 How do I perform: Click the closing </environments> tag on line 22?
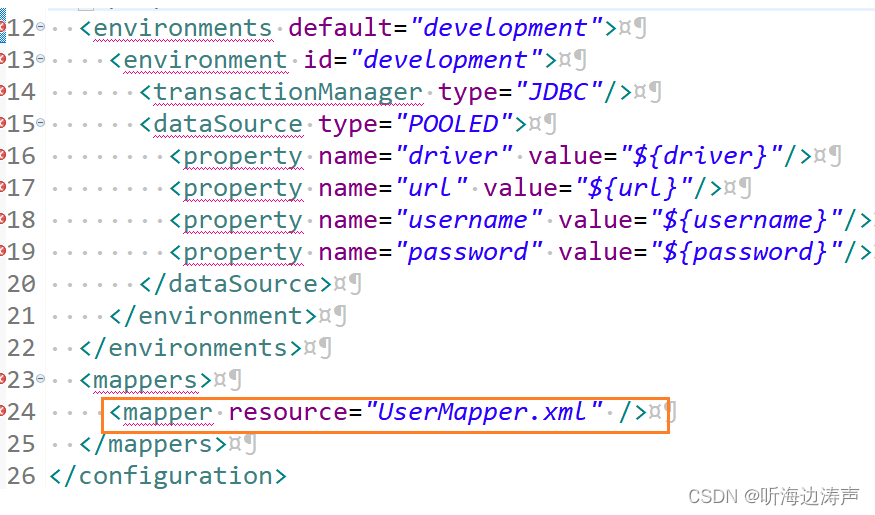pyautogui.click(x=191, y=348)
